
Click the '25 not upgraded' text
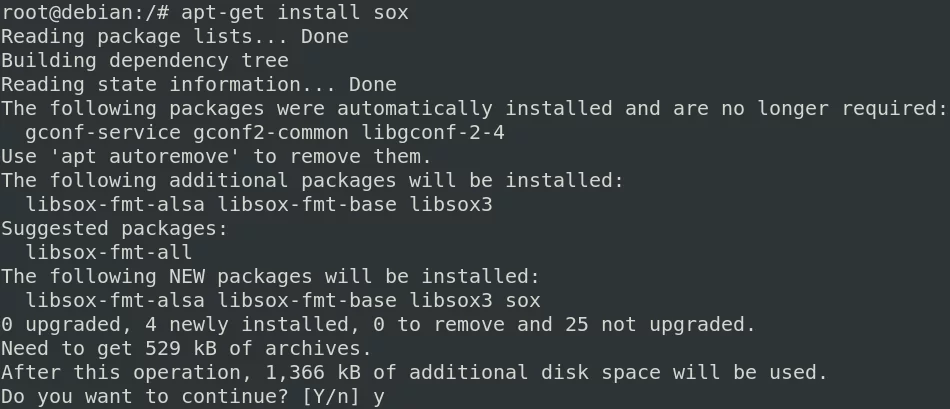pyautogui.click(x=660, y=325)
